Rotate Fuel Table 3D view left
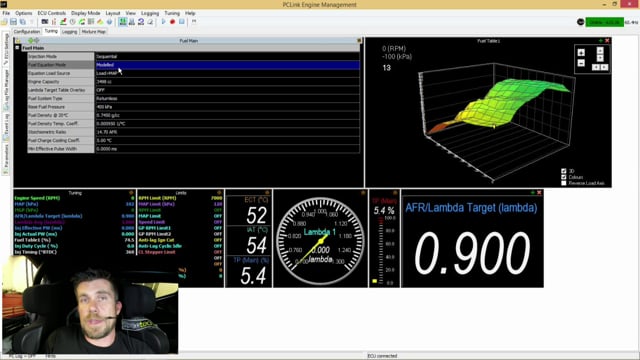The image size is (640, 360). (x=596, y=67)
